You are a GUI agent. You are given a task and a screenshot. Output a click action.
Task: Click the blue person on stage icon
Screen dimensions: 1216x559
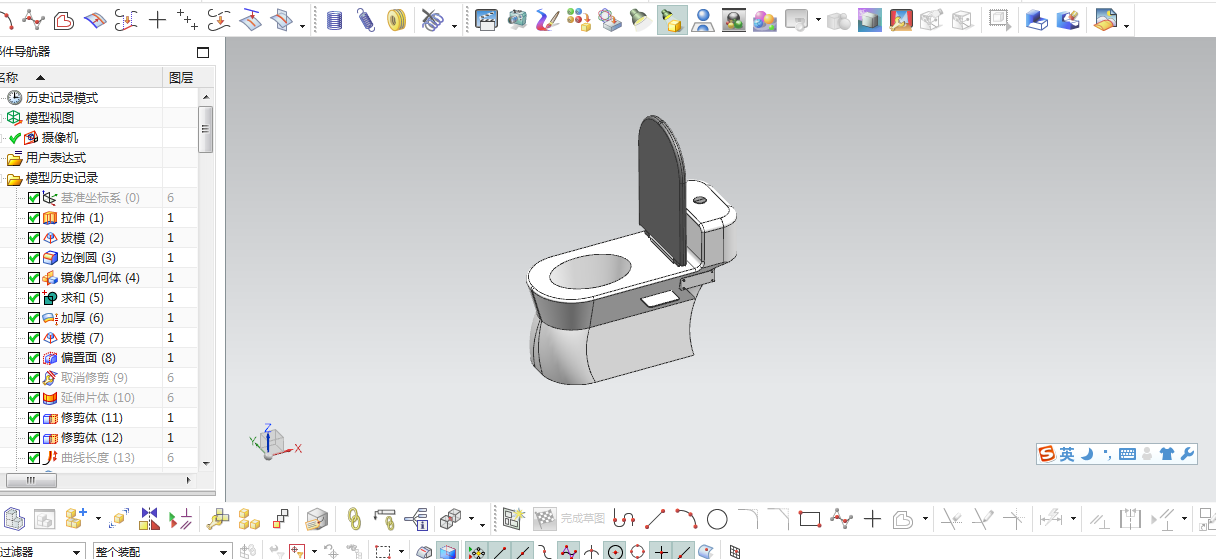pyautogui.click(x=703, y=19)
